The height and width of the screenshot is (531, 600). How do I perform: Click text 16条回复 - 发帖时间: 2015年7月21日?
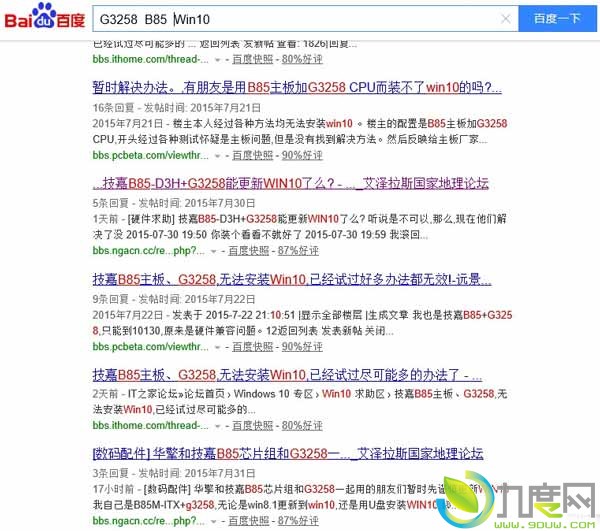tap(177, 108)
